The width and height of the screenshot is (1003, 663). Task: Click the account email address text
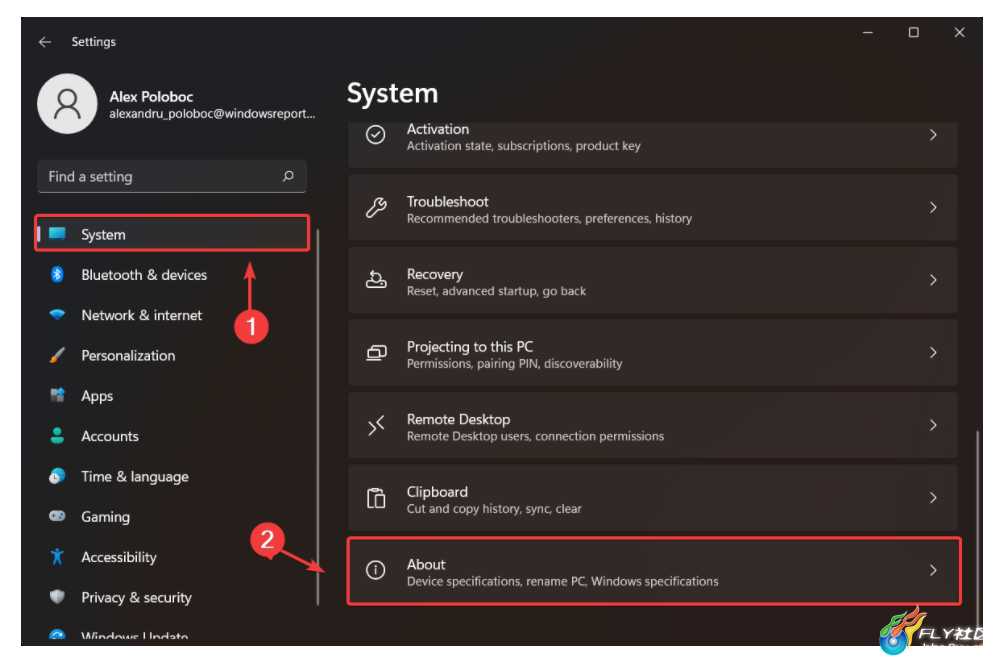point(212,114)
